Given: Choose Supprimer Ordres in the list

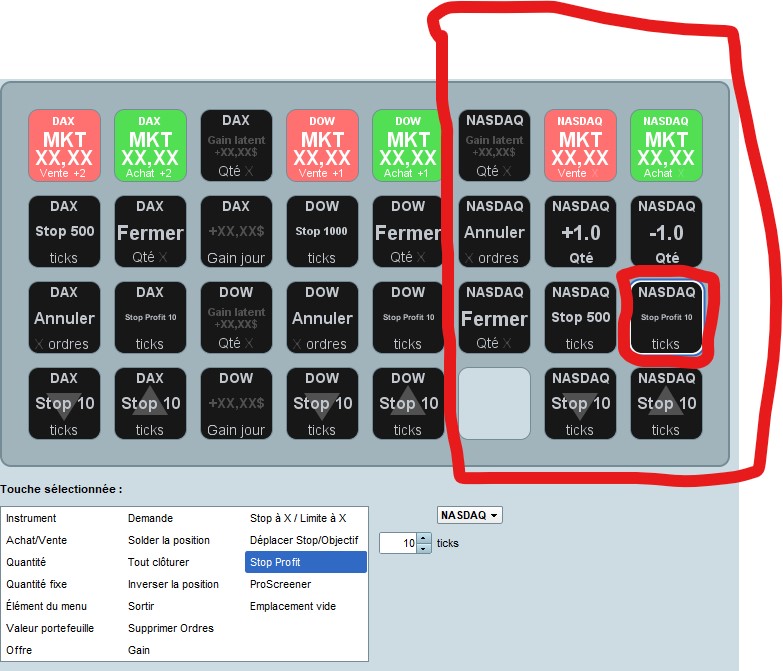Looking at the screenshot, I should click(x=171, y=628).
